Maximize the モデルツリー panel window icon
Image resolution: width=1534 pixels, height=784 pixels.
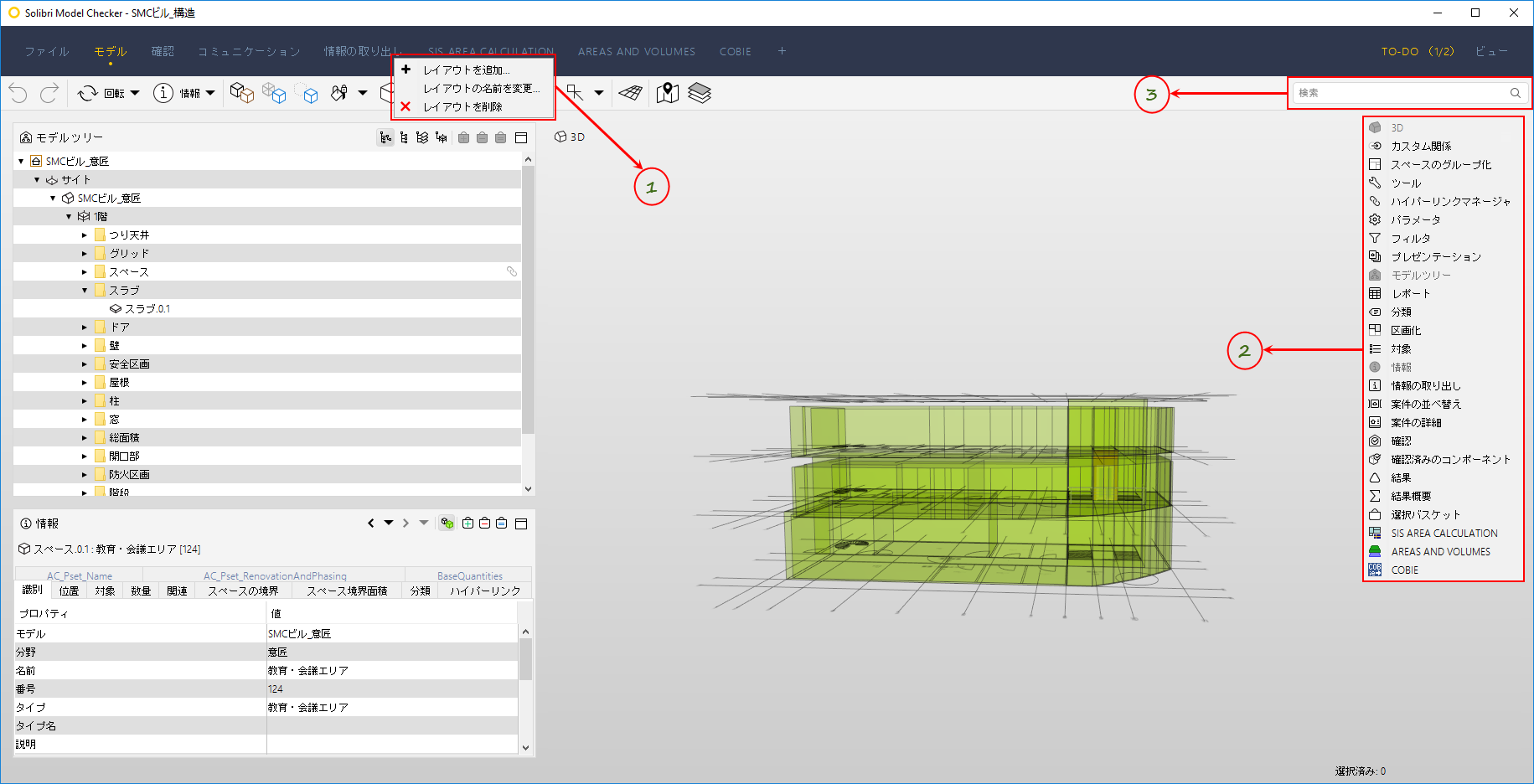coord(521,137)
